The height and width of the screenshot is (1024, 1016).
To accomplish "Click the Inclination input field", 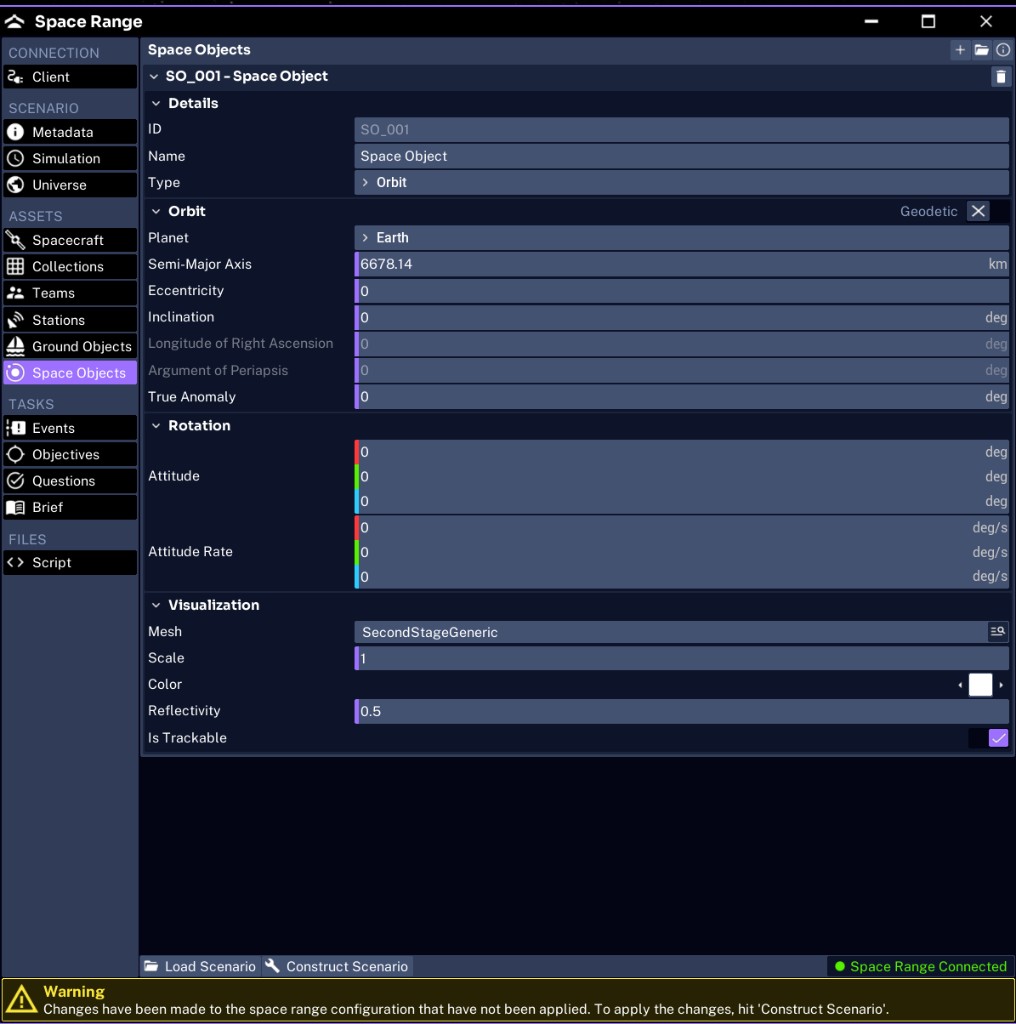I will [x=682, y=317].
